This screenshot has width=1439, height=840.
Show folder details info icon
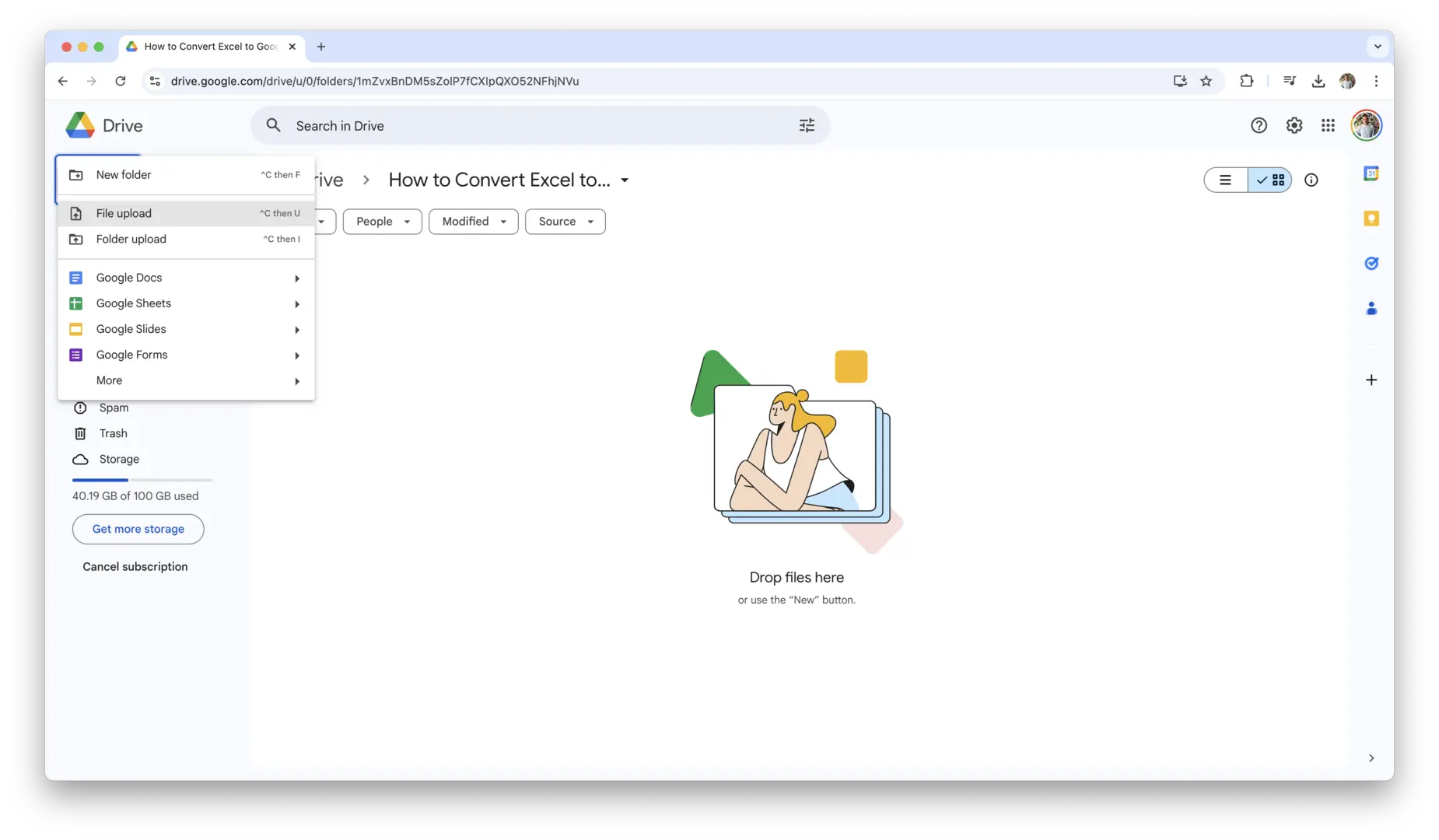point(1311,180)
